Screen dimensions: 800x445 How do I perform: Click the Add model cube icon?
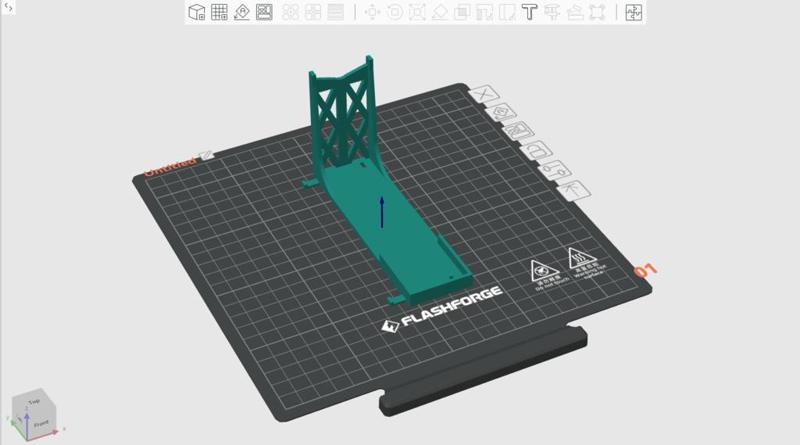pyautogui.click(x=196, y=12)
